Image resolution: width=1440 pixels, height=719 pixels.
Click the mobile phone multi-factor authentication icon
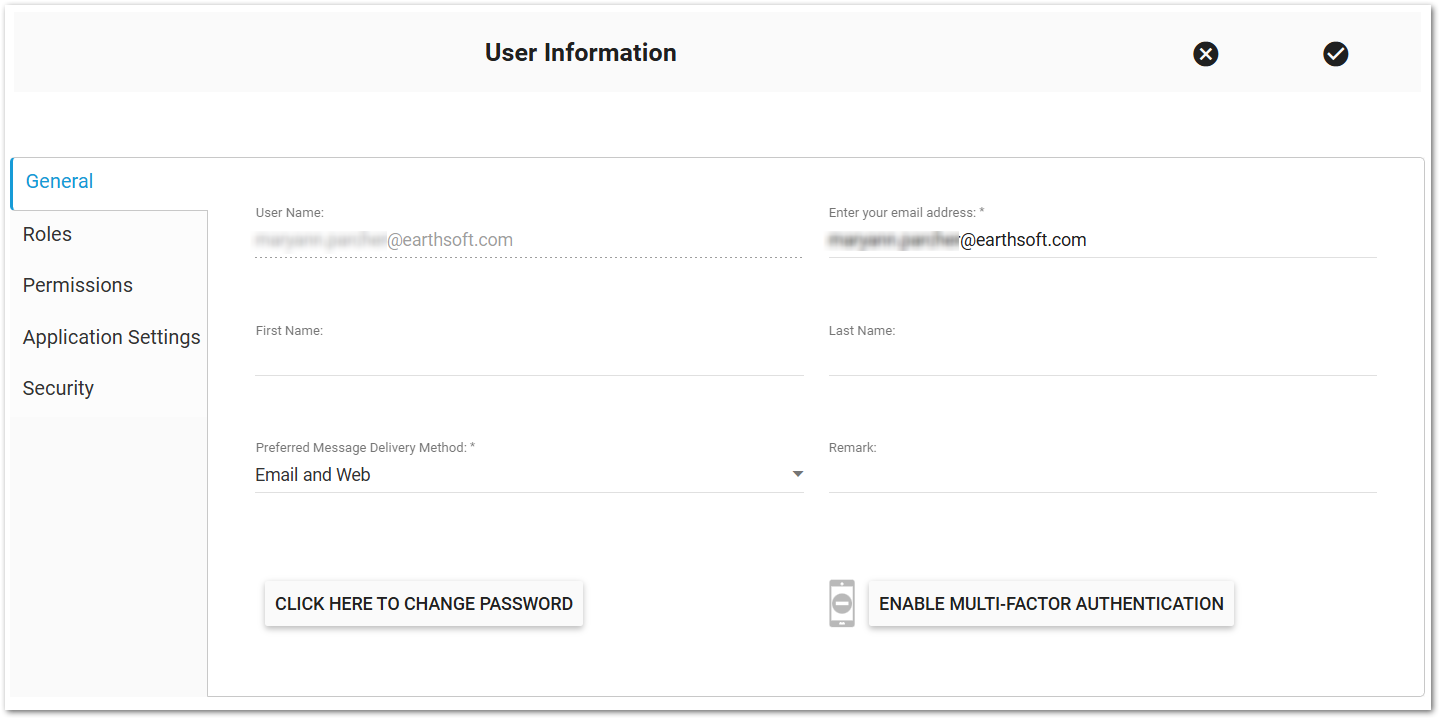coord(841,604)
